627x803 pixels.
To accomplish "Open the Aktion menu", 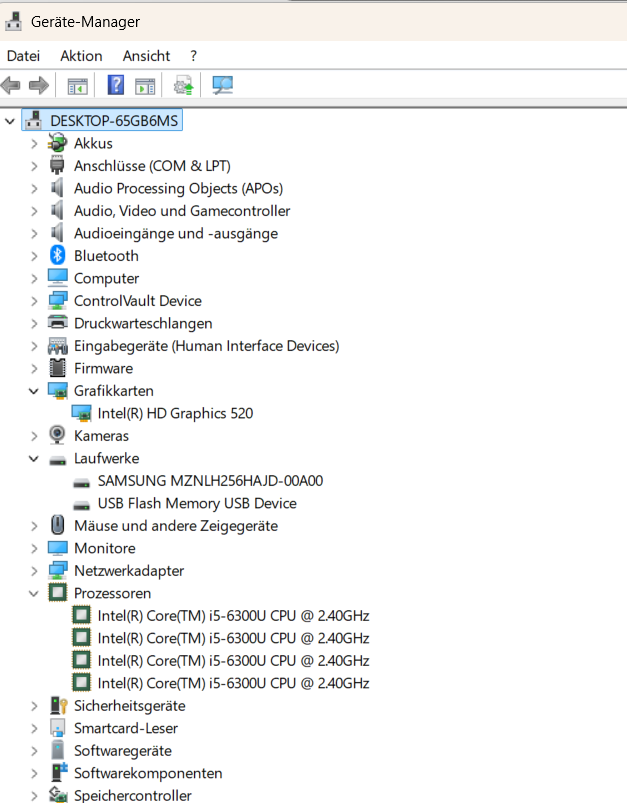I will pos(81,55).
